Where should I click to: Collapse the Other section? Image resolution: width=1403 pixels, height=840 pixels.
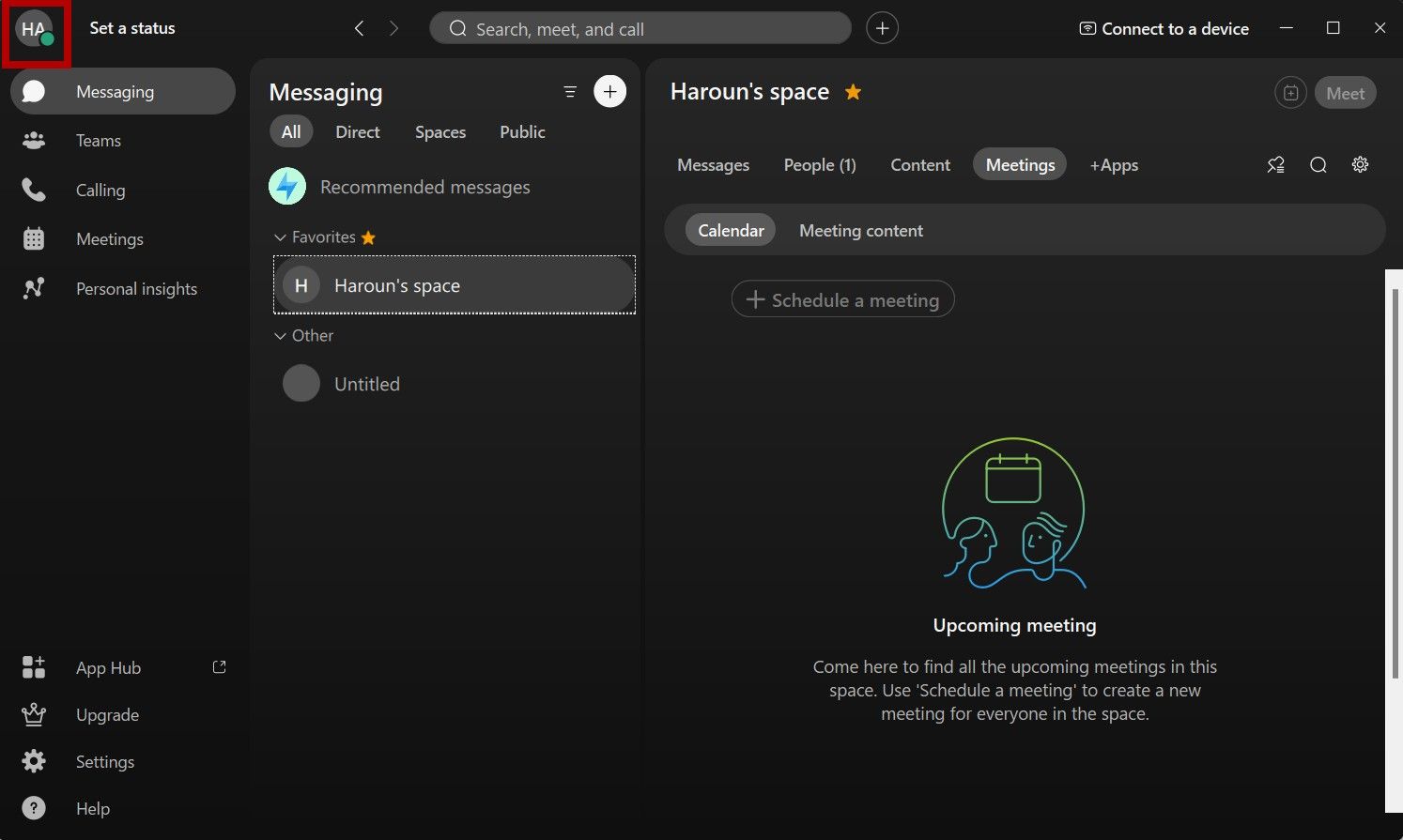coord(280,336)
